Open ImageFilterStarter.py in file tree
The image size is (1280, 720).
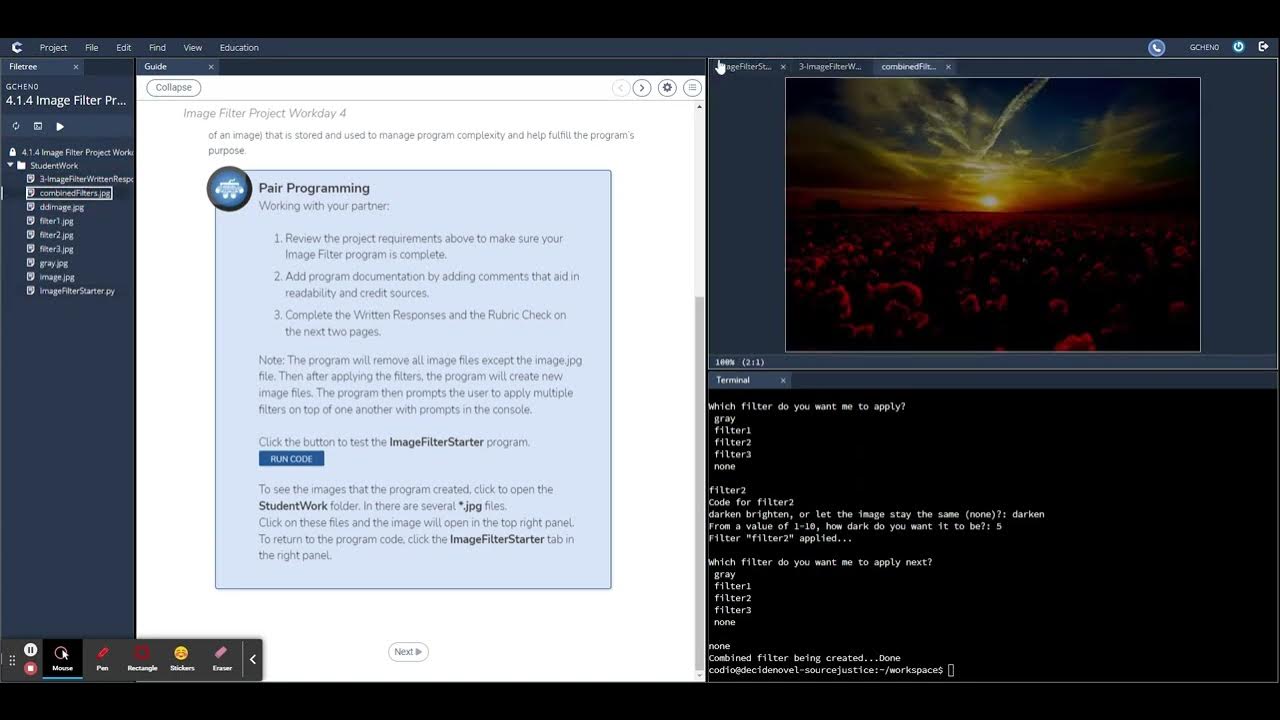(77, 291)
